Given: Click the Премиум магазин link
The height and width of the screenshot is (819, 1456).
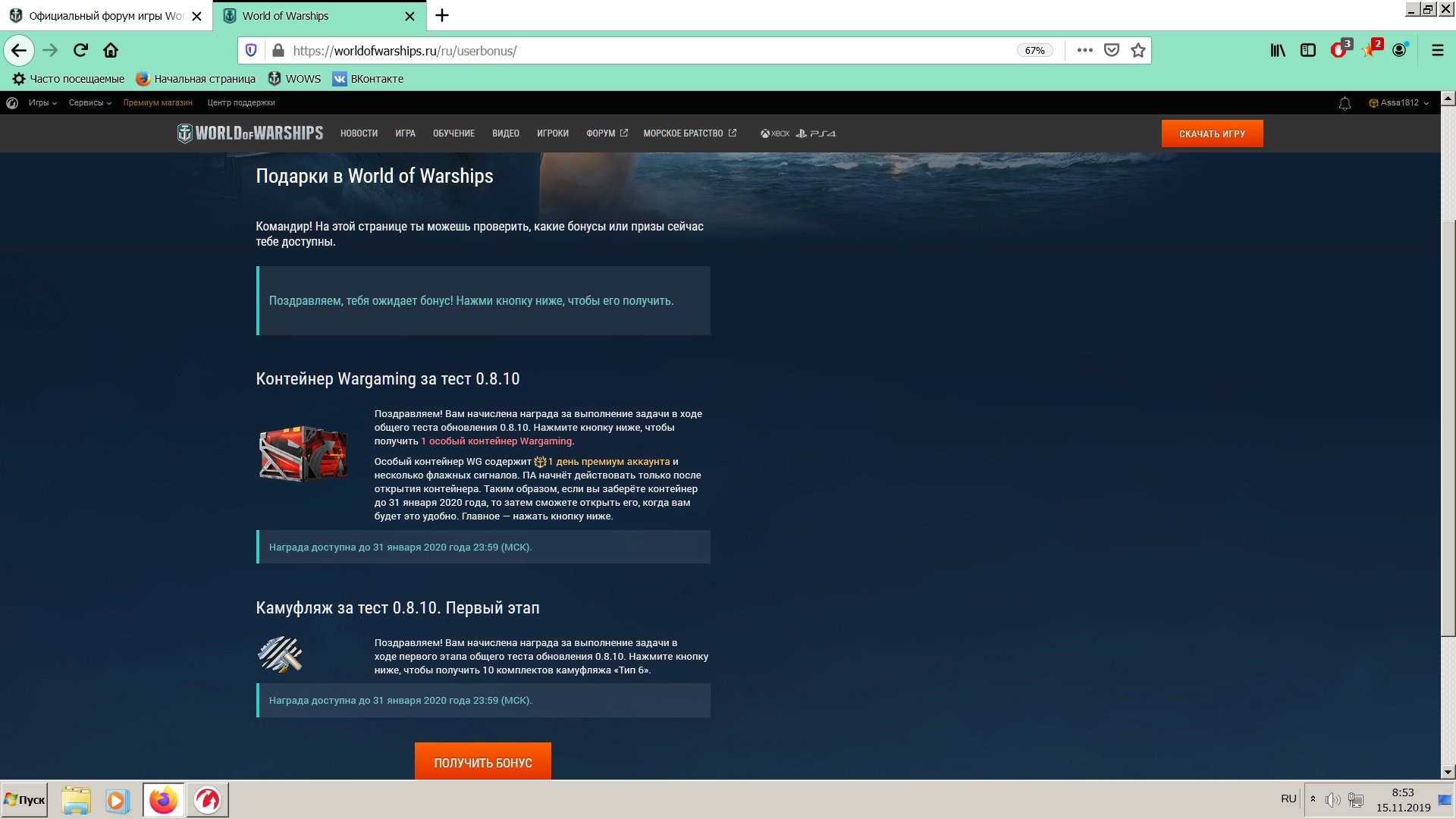Looking at the screenshot, I should [x=158, y=103].
